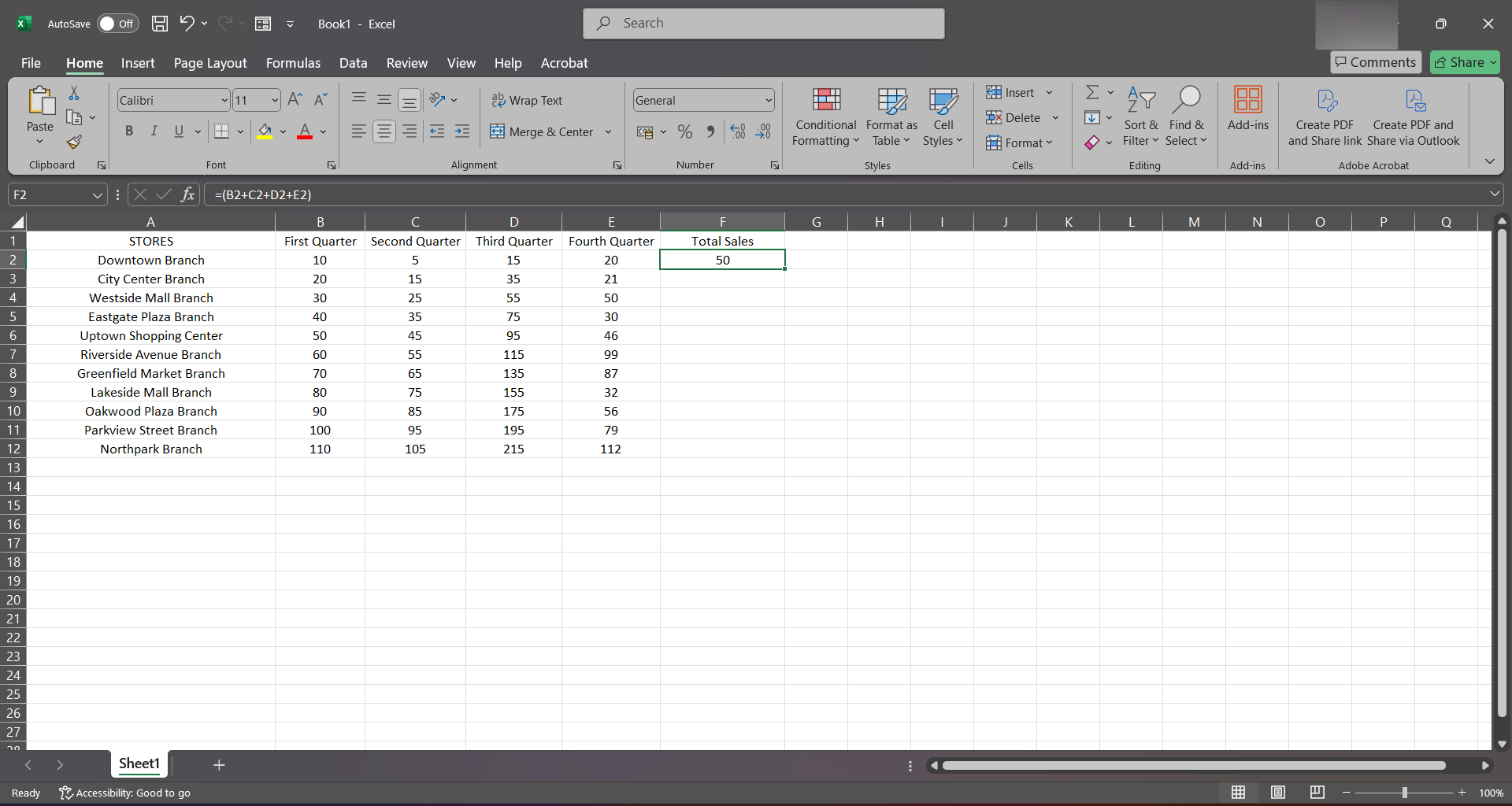Screen dimensions: 1512x806
Task: Toggle Wrap Text for the cell
Action: point(527,100)
